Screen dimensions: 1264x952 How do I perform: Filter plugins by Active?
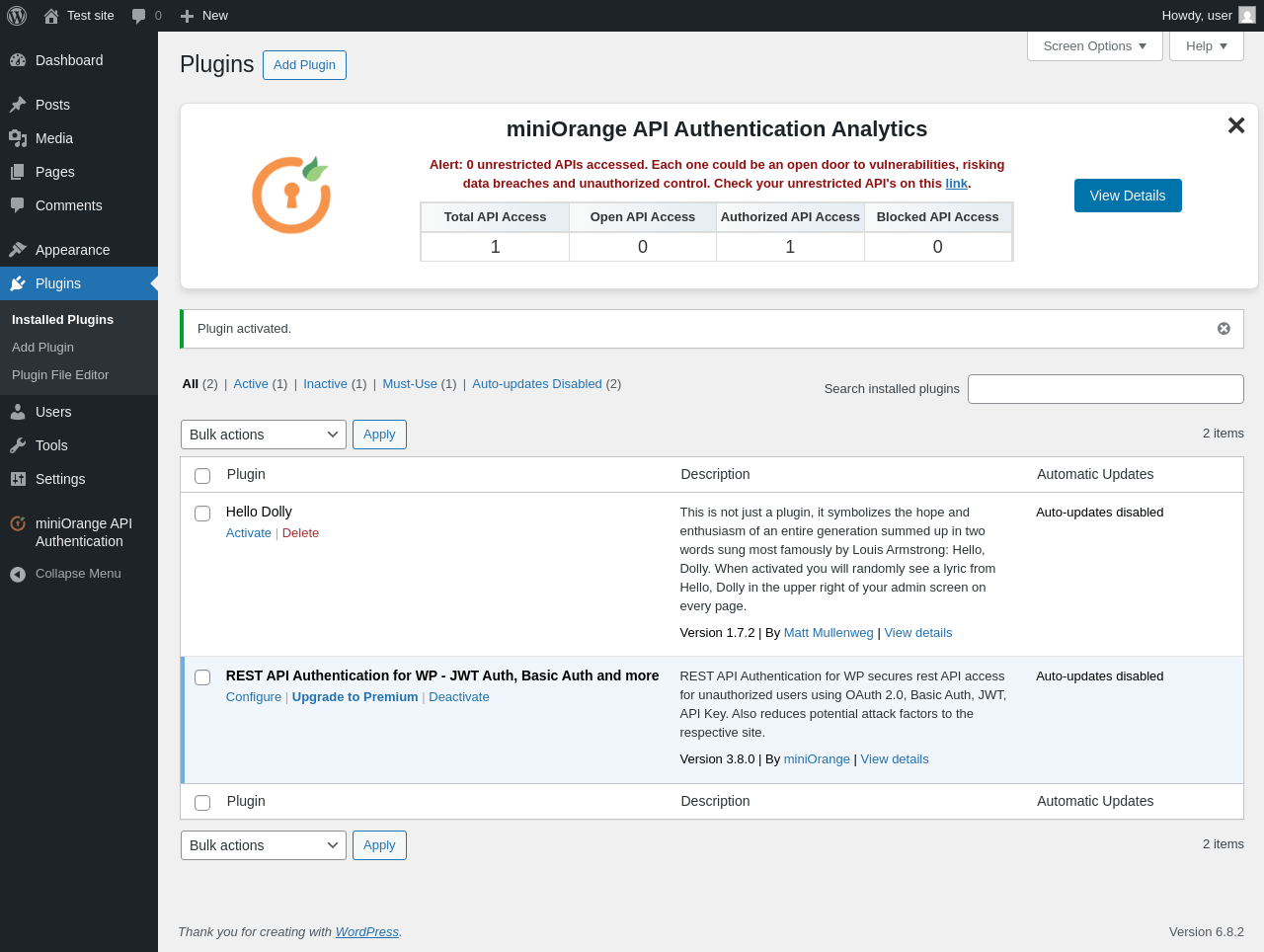[251, 384]
